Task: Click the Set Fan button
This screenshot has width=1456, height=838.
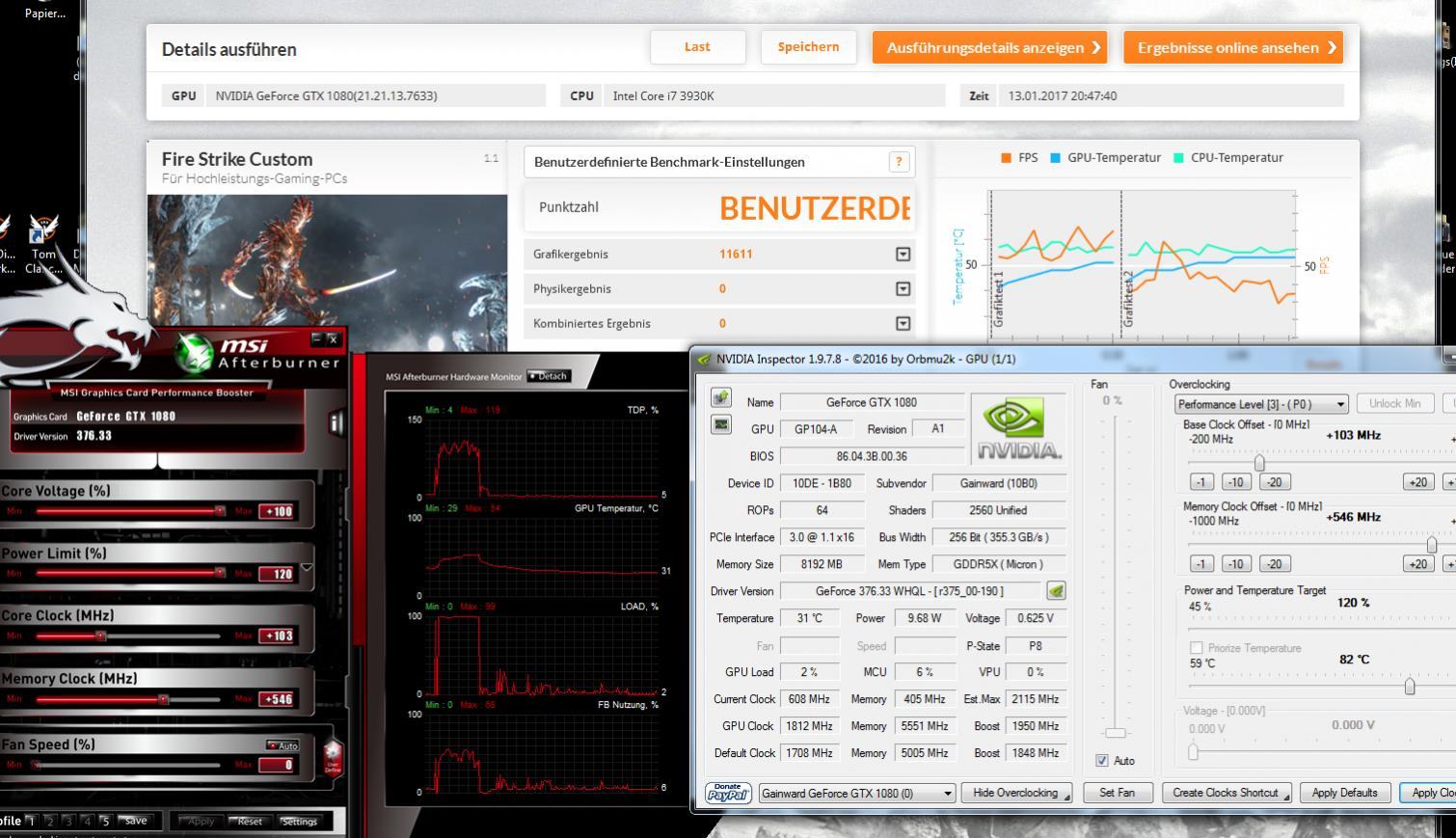Action: tap(1117, 793)
